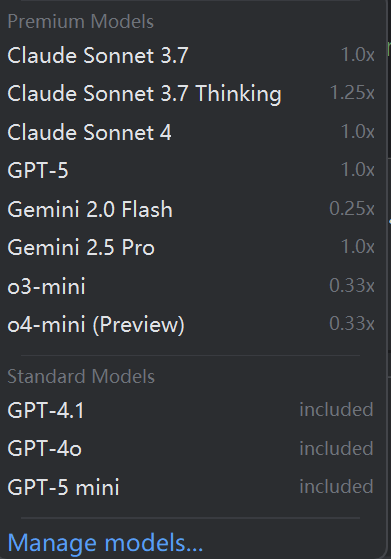Pick o4-mini (Preview) from the list

(192, 324)
